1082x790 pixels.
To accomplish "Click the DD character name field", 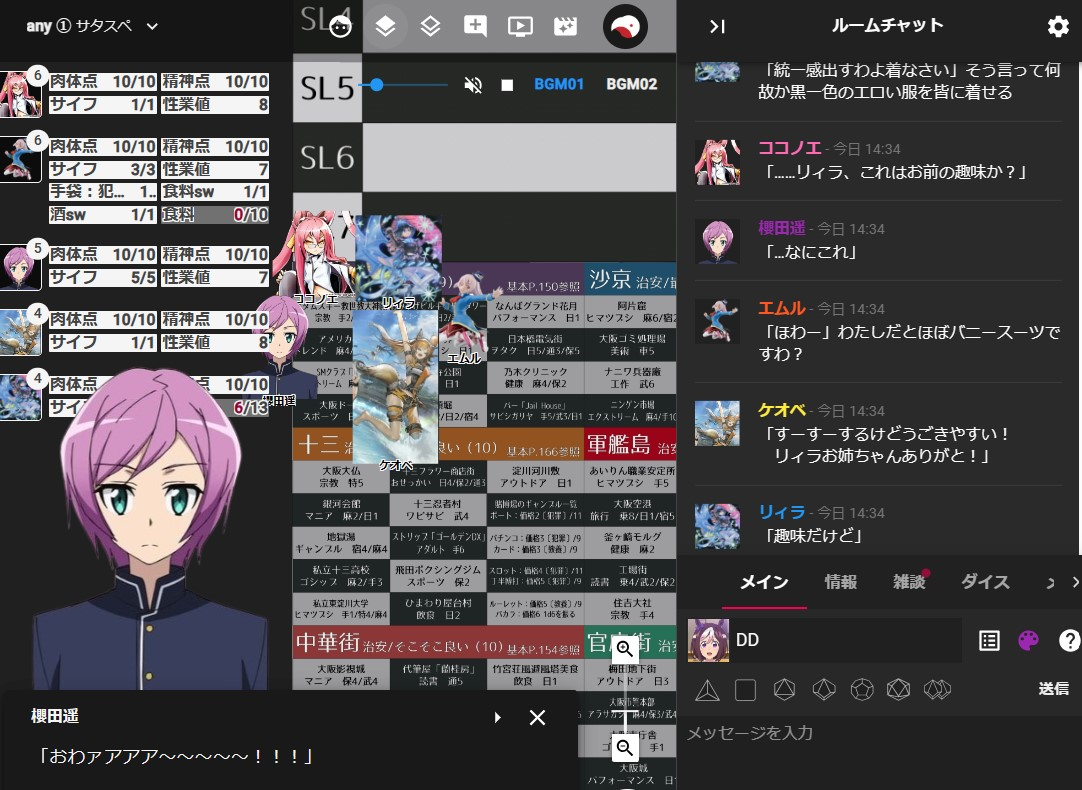I will point(847,640).
